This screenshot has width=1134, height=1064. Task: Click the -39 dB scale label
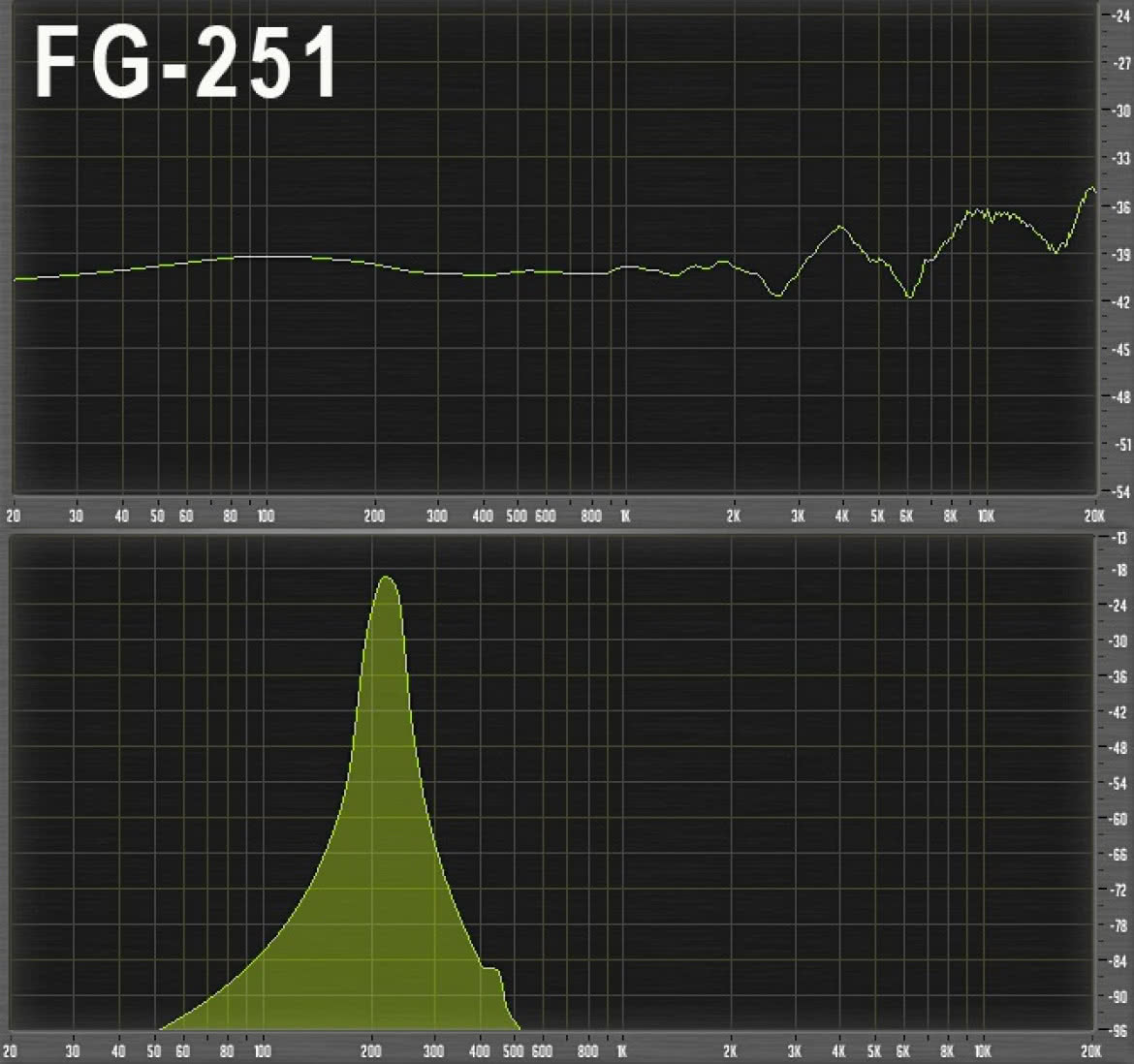click(x=1121, y=255)
